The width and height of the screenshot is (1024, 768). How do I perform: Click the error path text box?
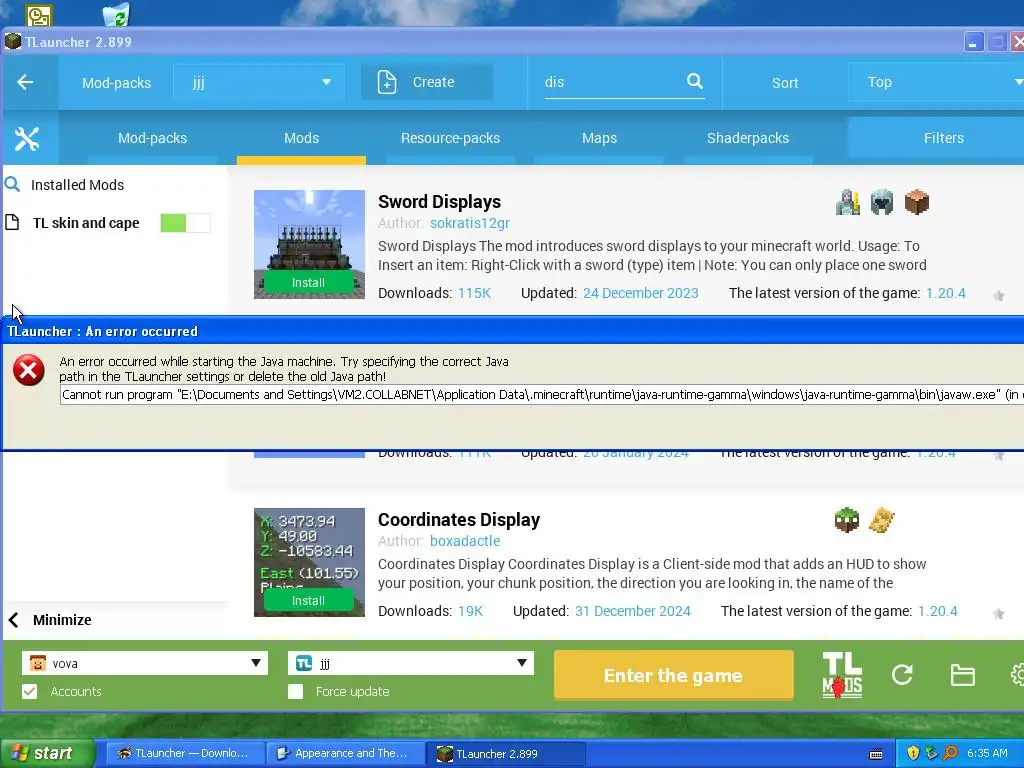point(541,395)
